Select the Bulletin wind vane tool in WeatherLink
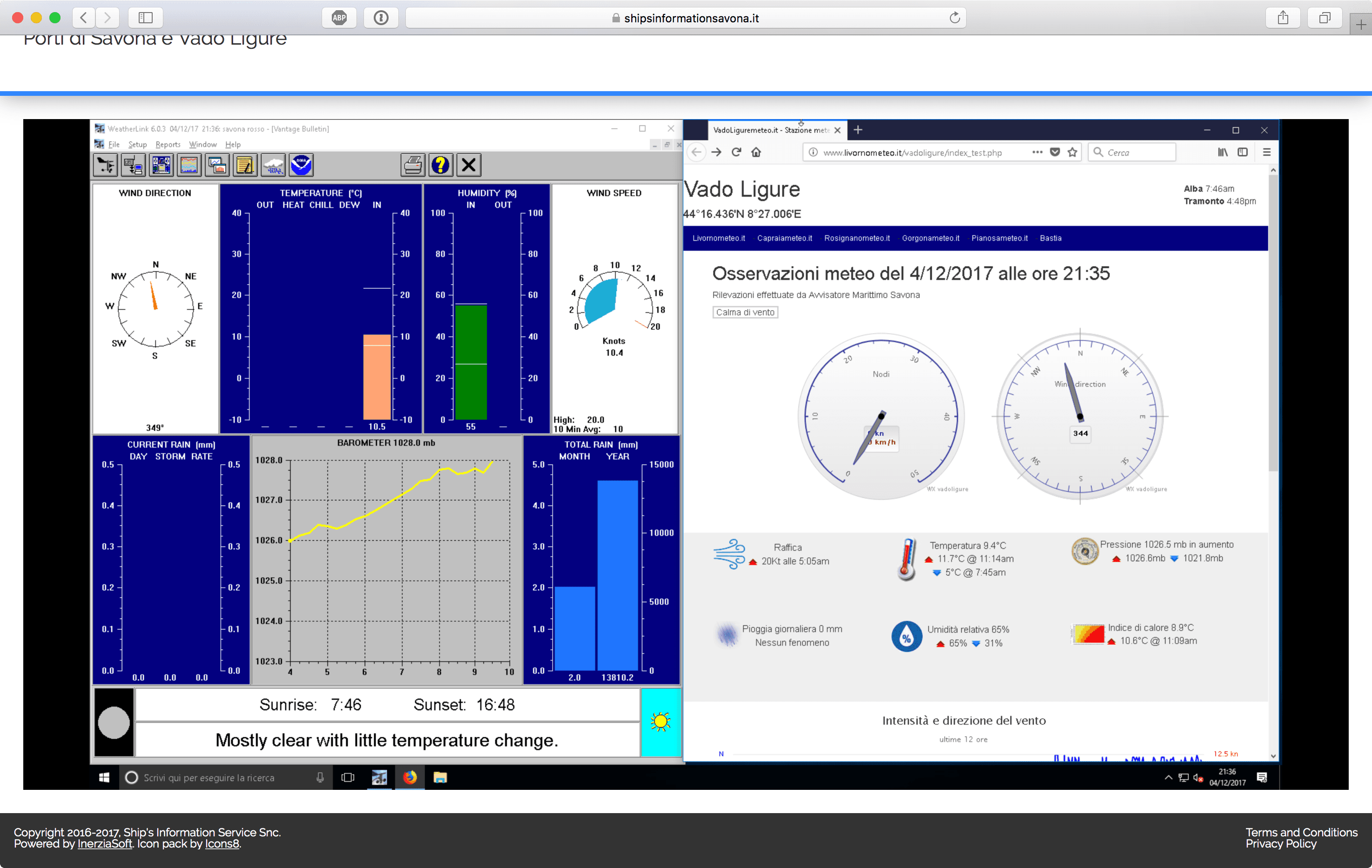This screenshot has height=868, width=1372. point(105,165)
